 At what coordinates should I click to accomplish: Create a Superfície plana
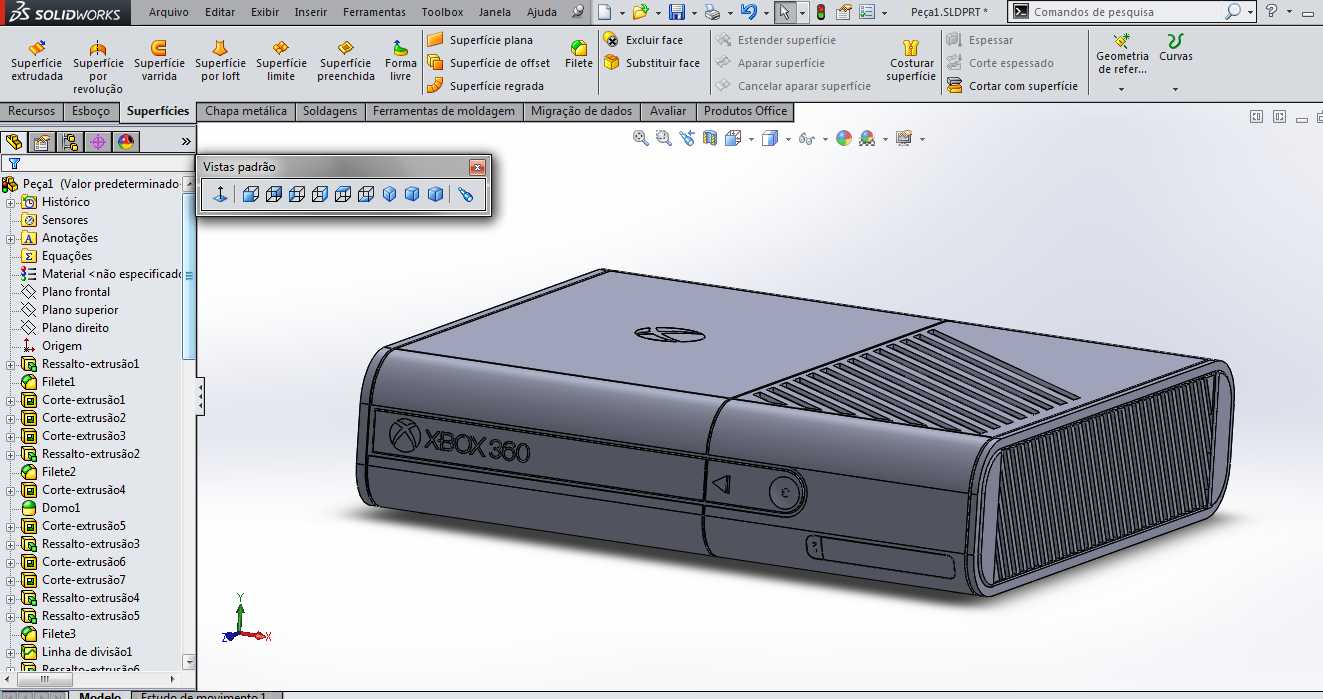pos(480,40)
